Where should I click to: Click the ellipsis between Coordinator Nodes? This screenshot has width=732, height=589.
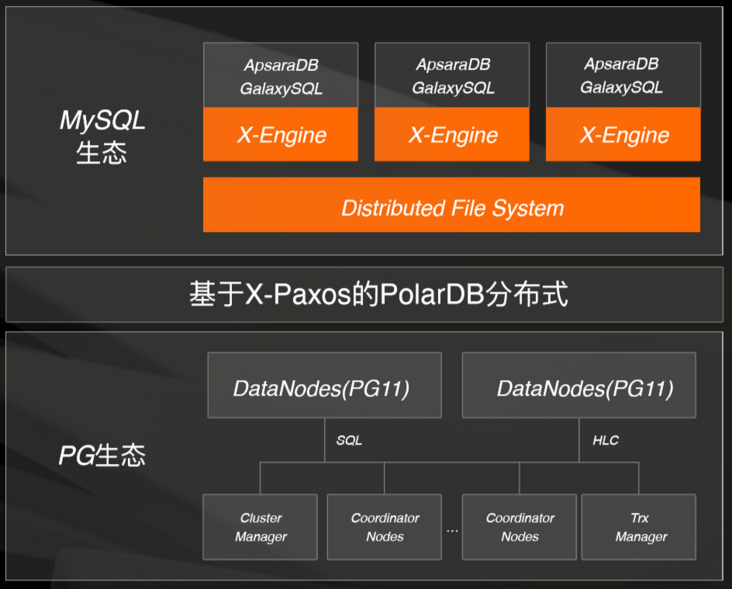click(452, 531)
